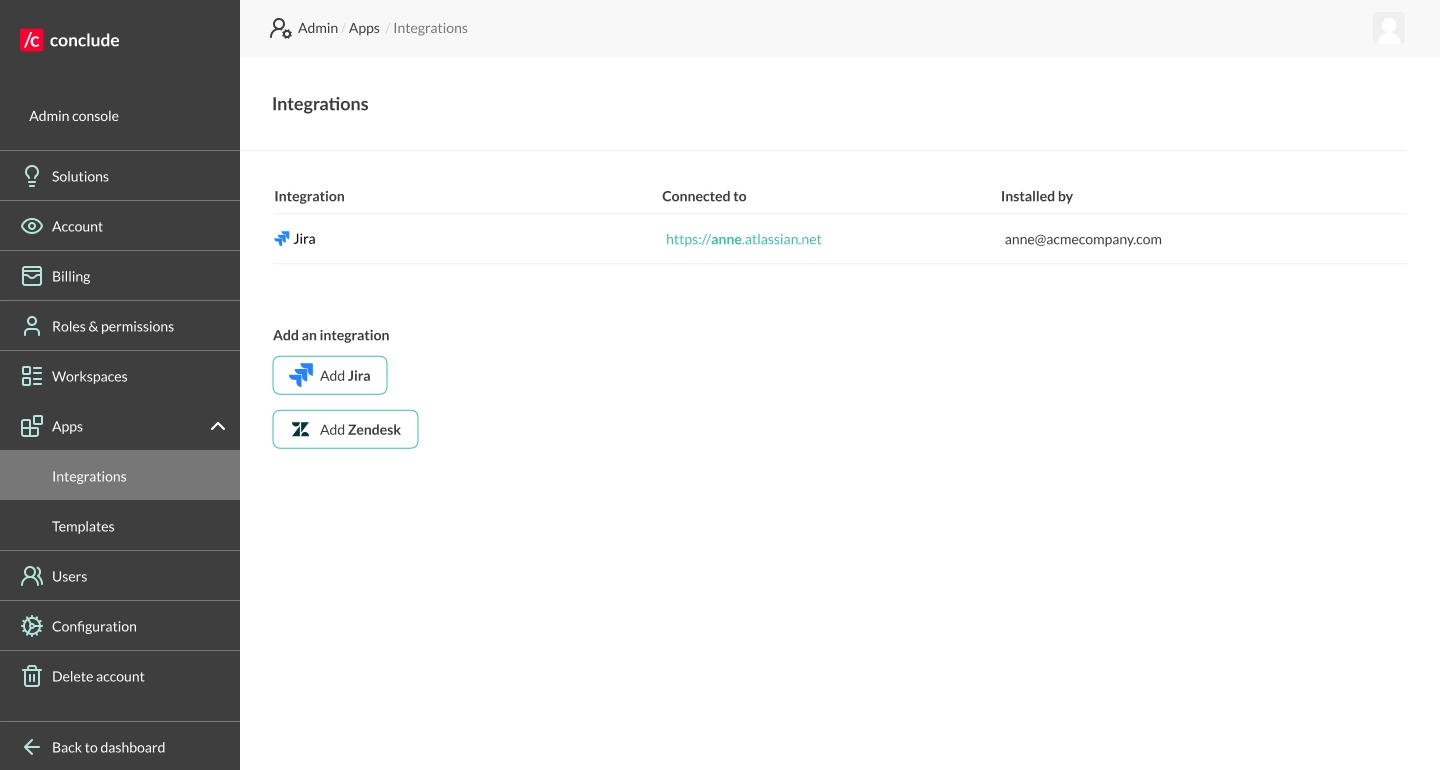Screen dimensions: 1440x770
Task: Select Integrations in the sidebar
Action: point(89,476)
